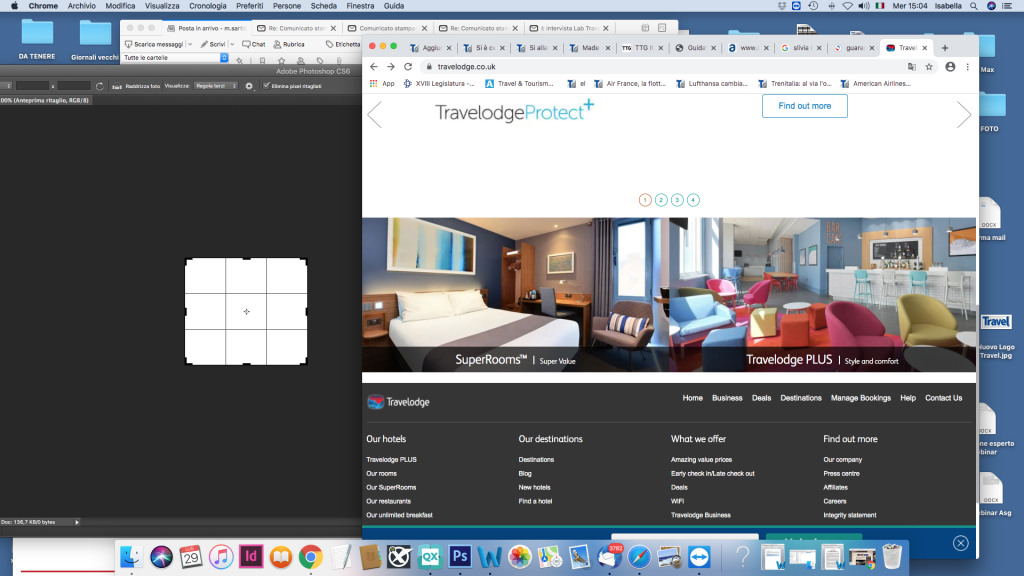Launch Photoshop from the Dock
Image resolution: width=1024 pixels, height=576 pixels.
(460, 557)
